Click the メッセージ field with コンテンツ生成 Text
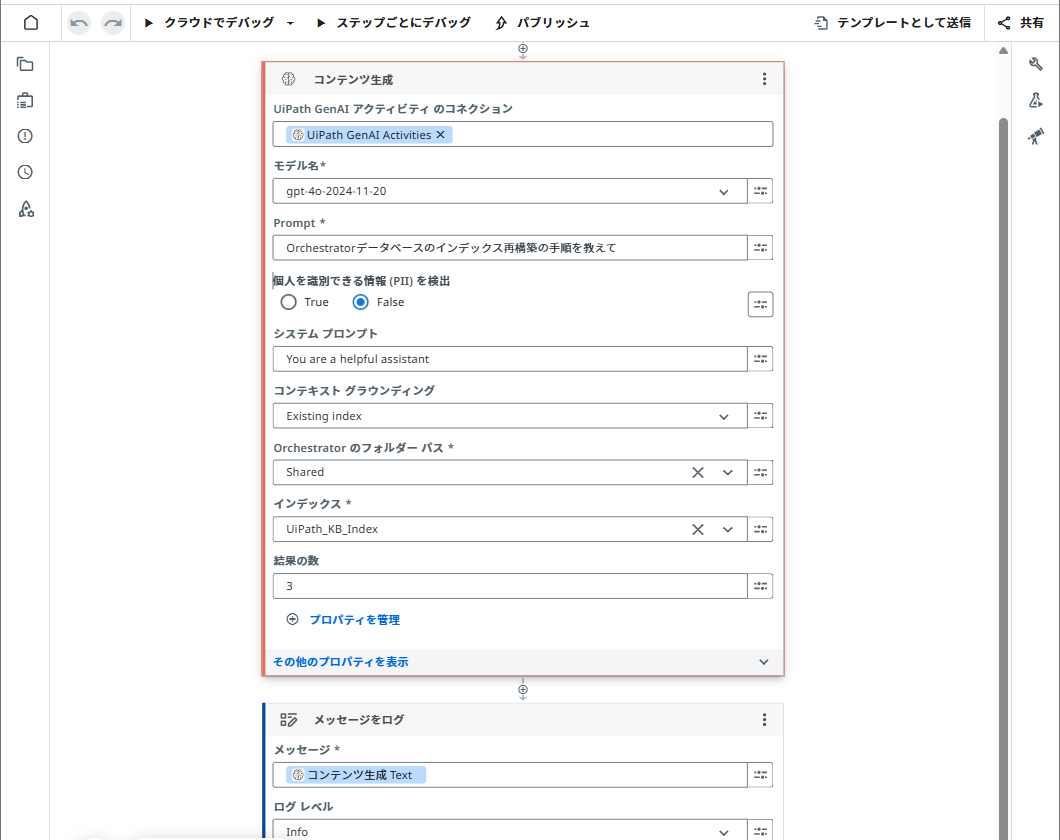The height and width of the screenshot is (840, 1060). coord(510,775)
